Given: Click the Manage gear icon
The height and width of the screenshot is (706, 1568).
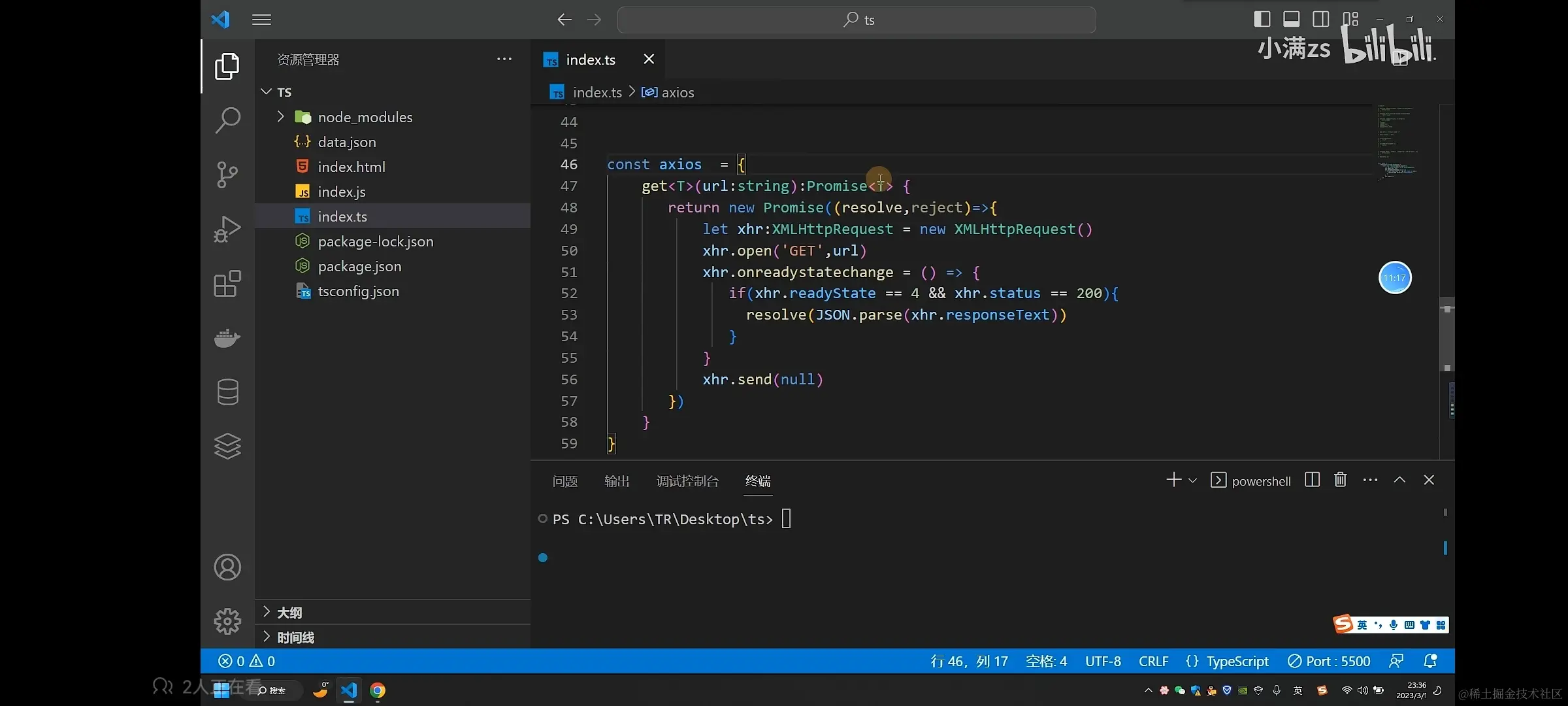Looking at the screenshot, I should [x=227, y=621].
